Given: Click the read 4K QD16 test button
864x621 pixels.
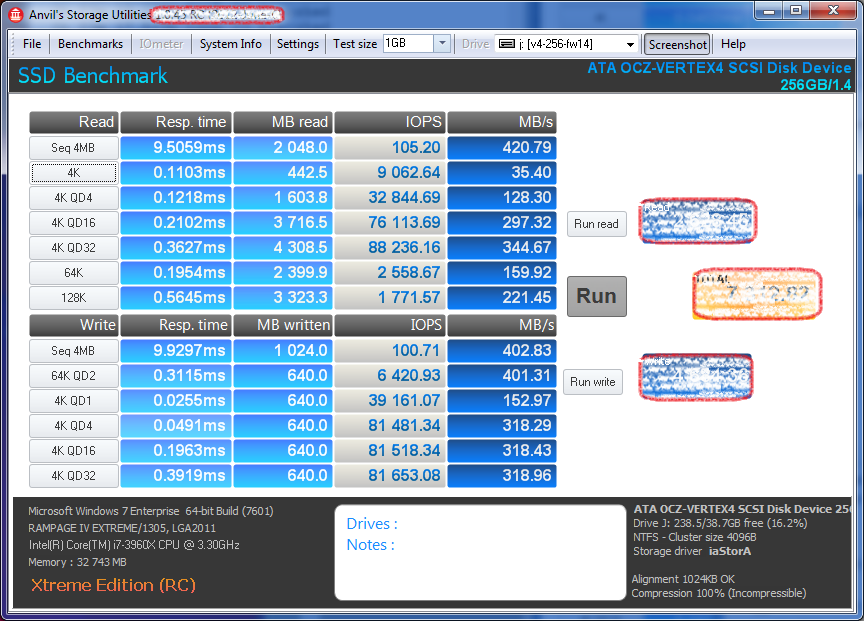Looking at the screenshot, I should pos(74,223).
